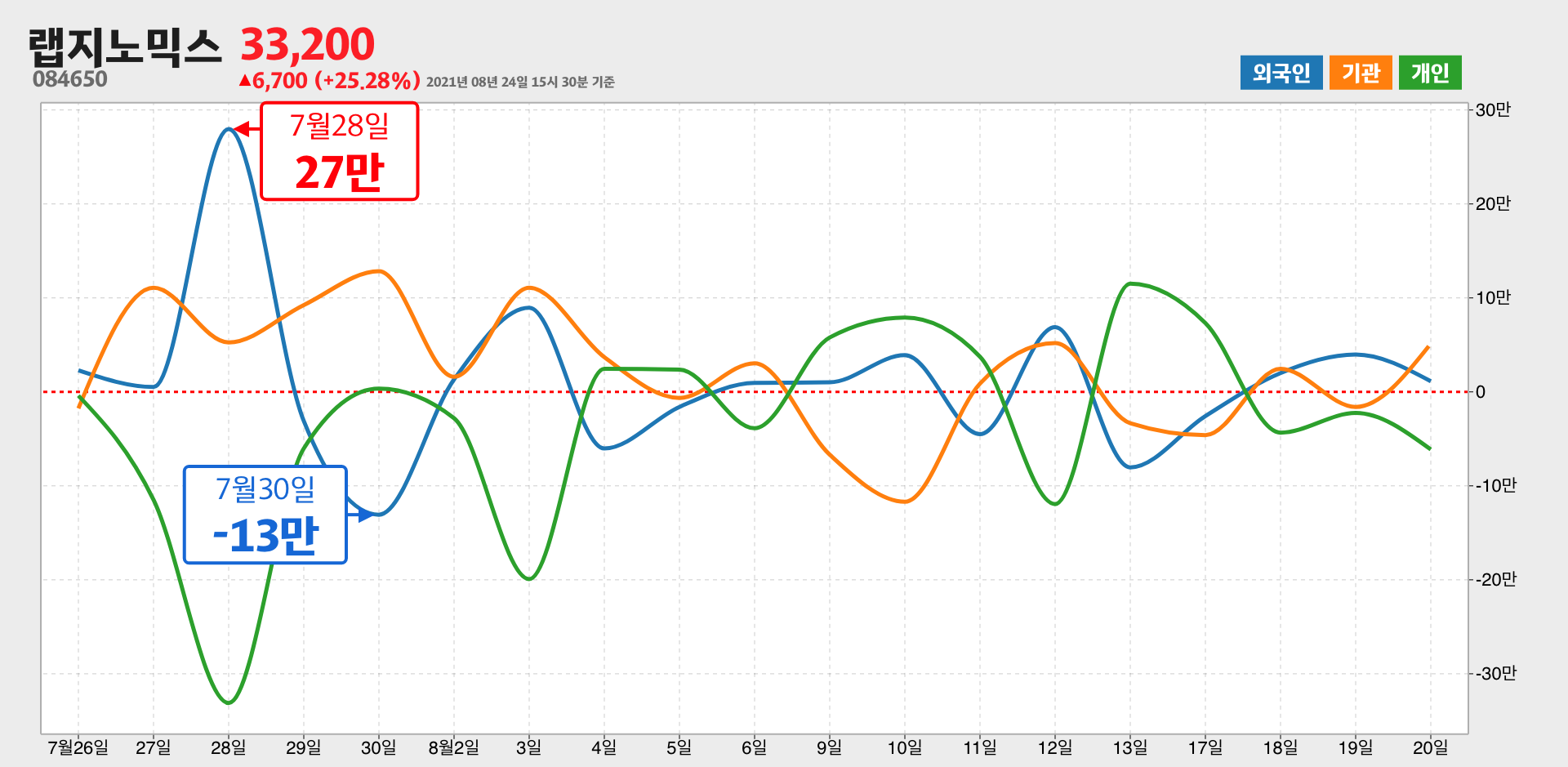Click the change value ▲6,700 (+25.28%)

pos(329,80)
